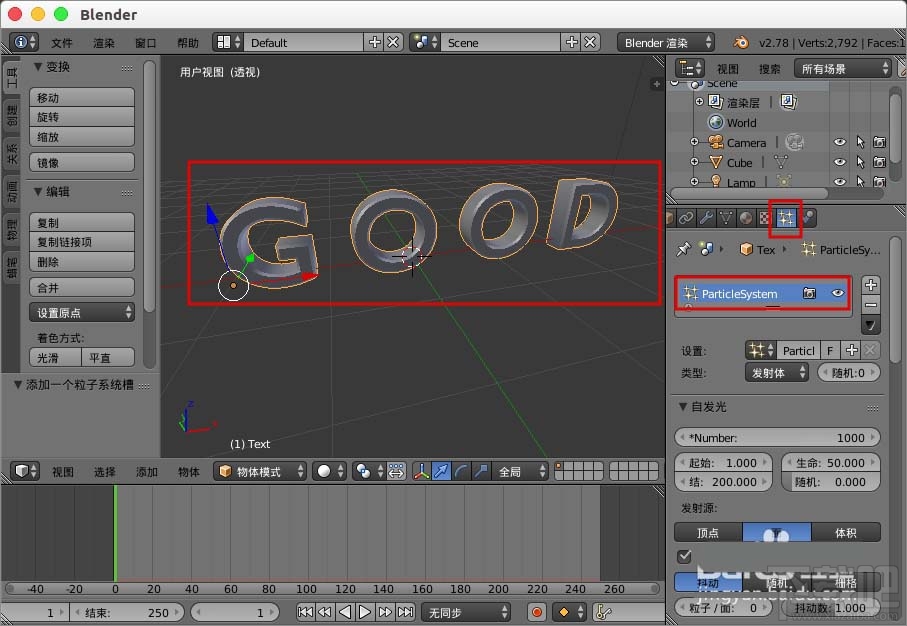
Task: Click the Material sphere icon
Action: [745, 217]
